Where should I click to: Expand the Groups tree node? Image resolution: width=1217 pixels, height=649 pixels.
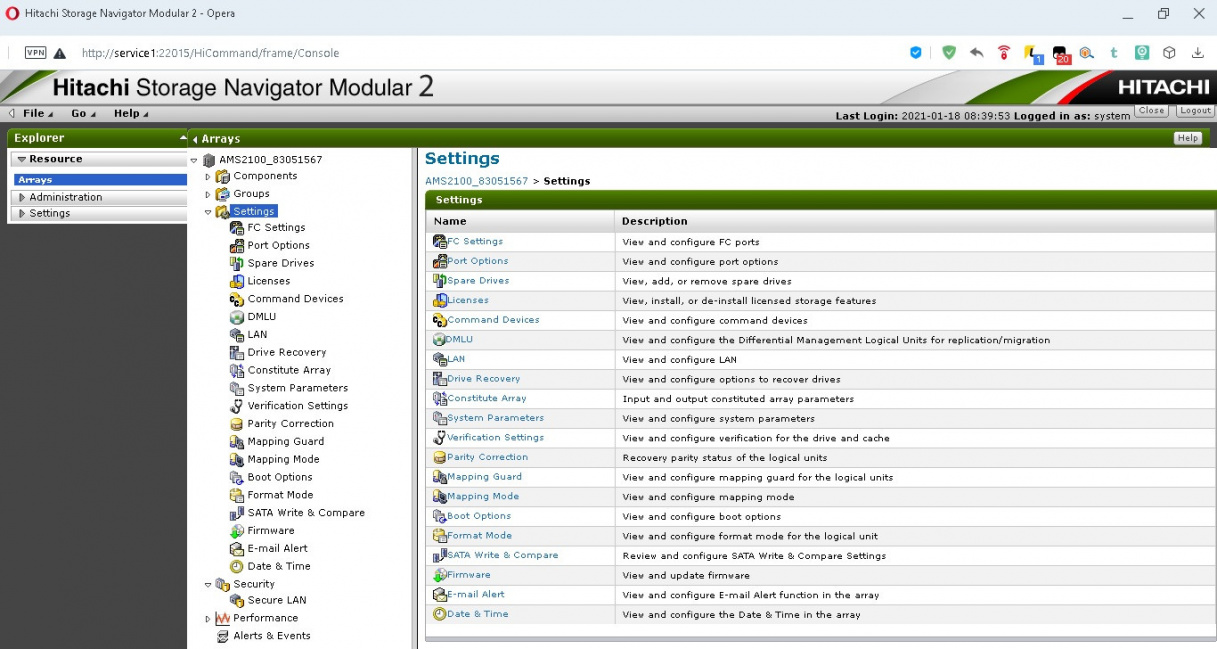tap(208, 194)
